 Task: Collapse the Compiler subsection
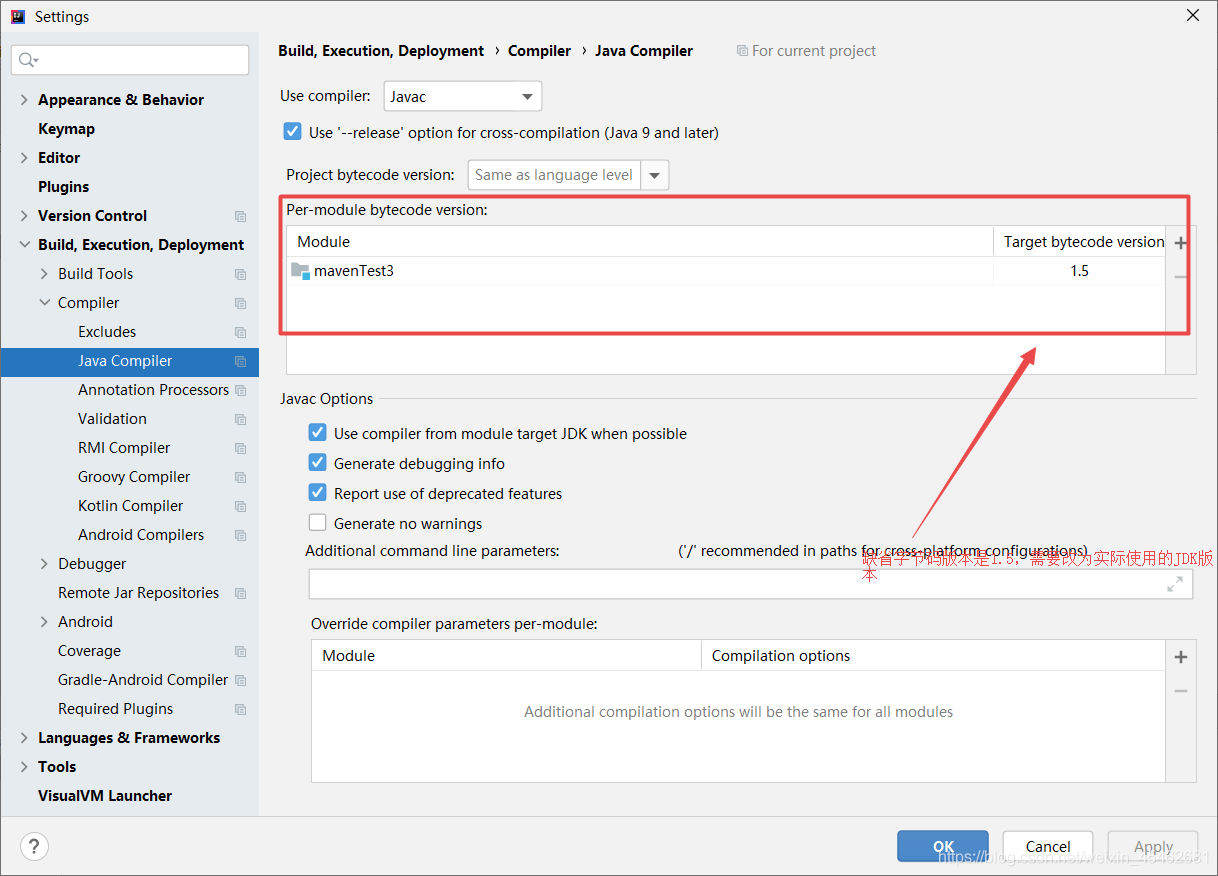[x=44, y=303]
